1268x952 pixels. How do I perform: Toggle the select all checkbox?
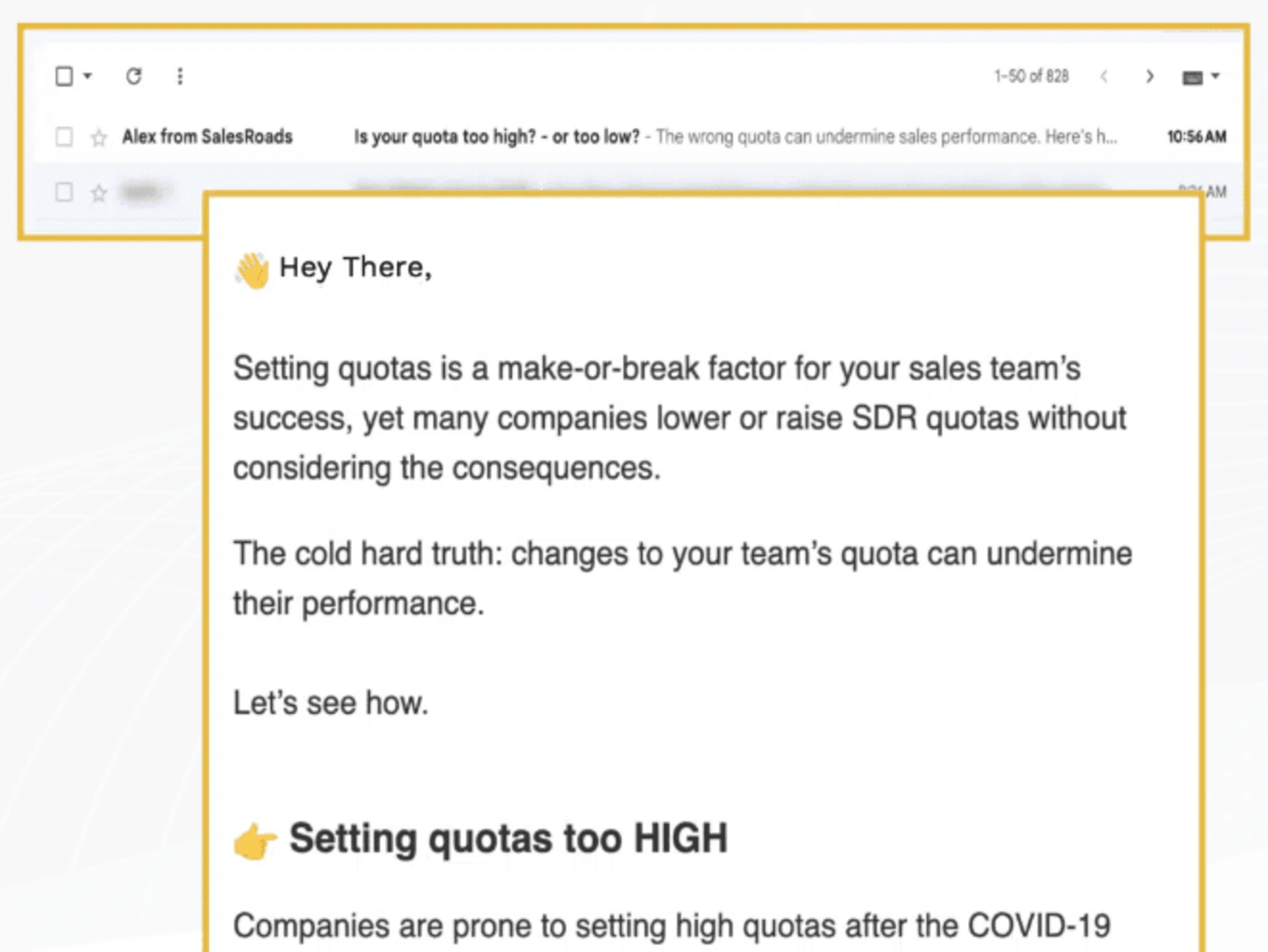(x=64, y=76)
